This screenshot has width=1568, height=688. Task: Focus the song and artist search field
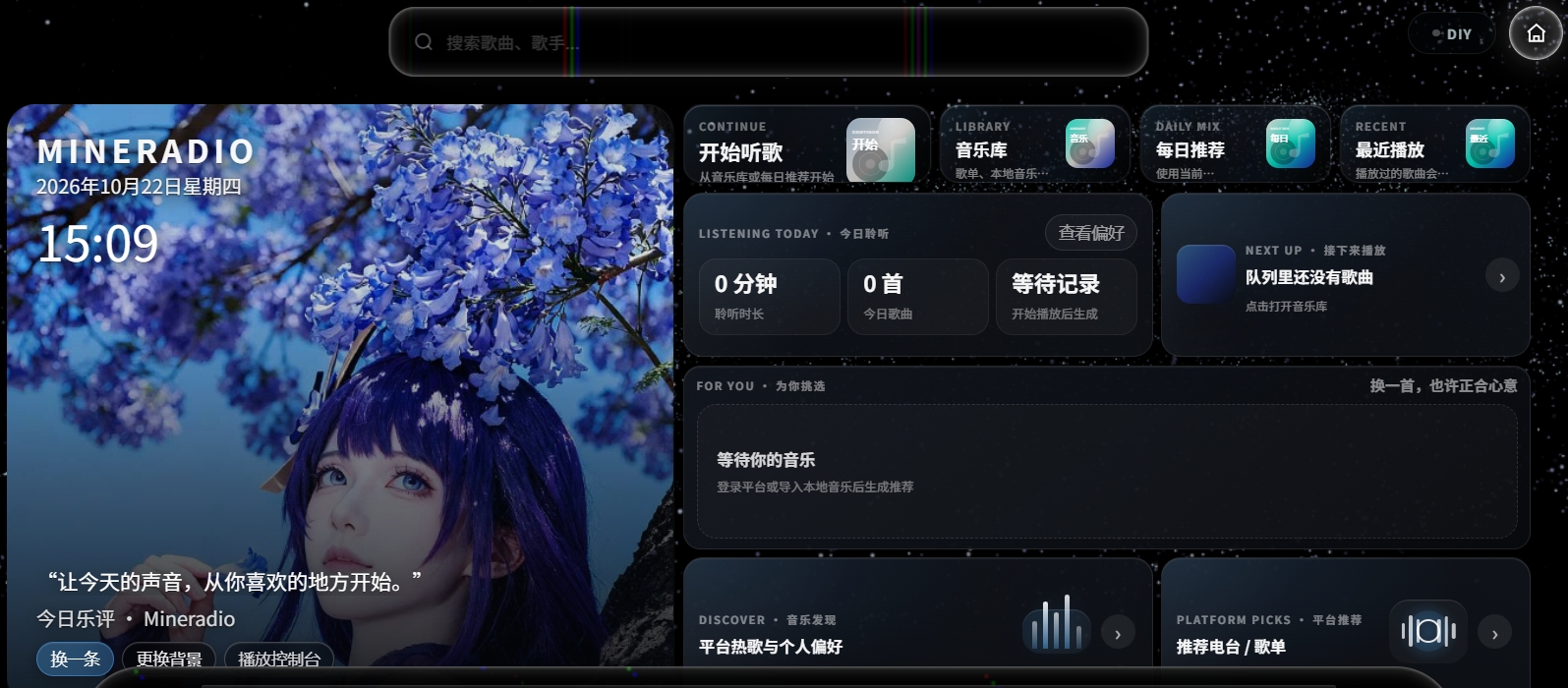click(x=769, y=41)
